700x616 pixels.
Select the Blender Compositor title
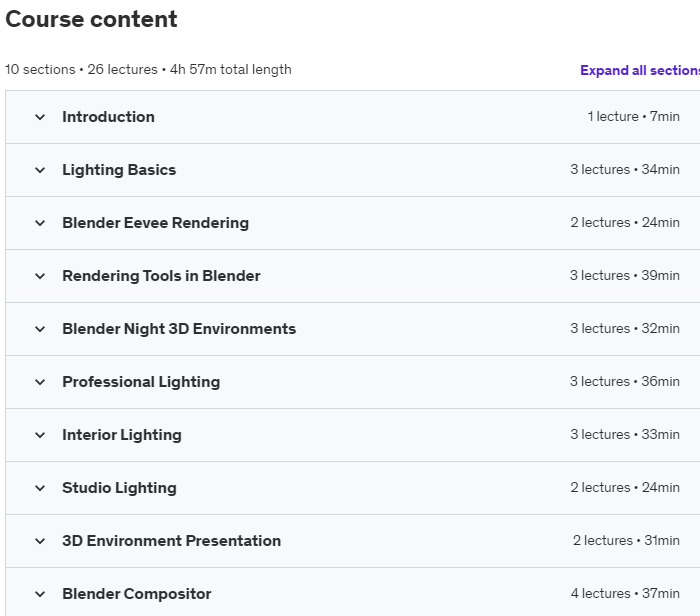[137, 594]
